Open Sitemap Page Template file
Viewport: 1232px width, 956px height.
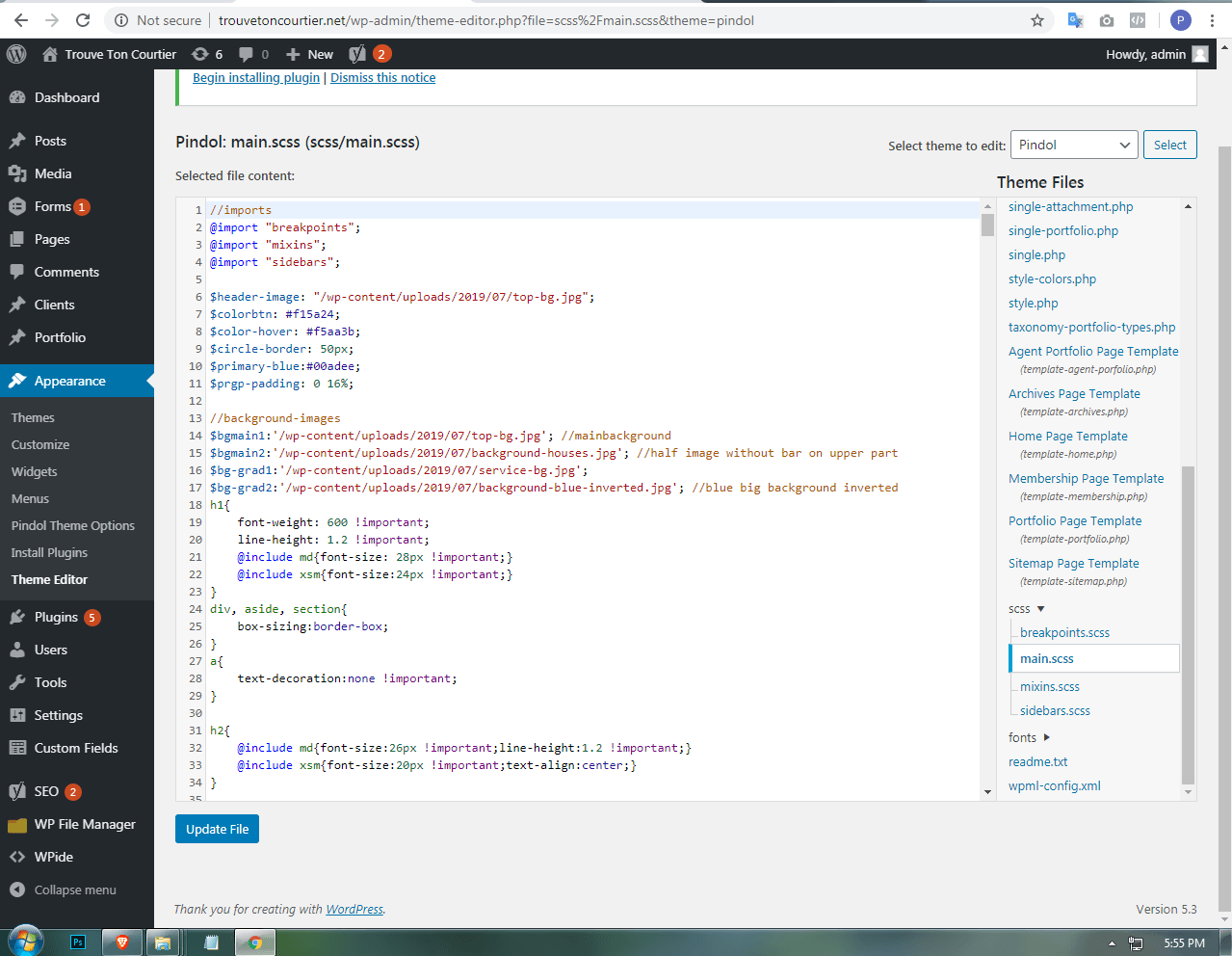click(x=1074, y=563)
